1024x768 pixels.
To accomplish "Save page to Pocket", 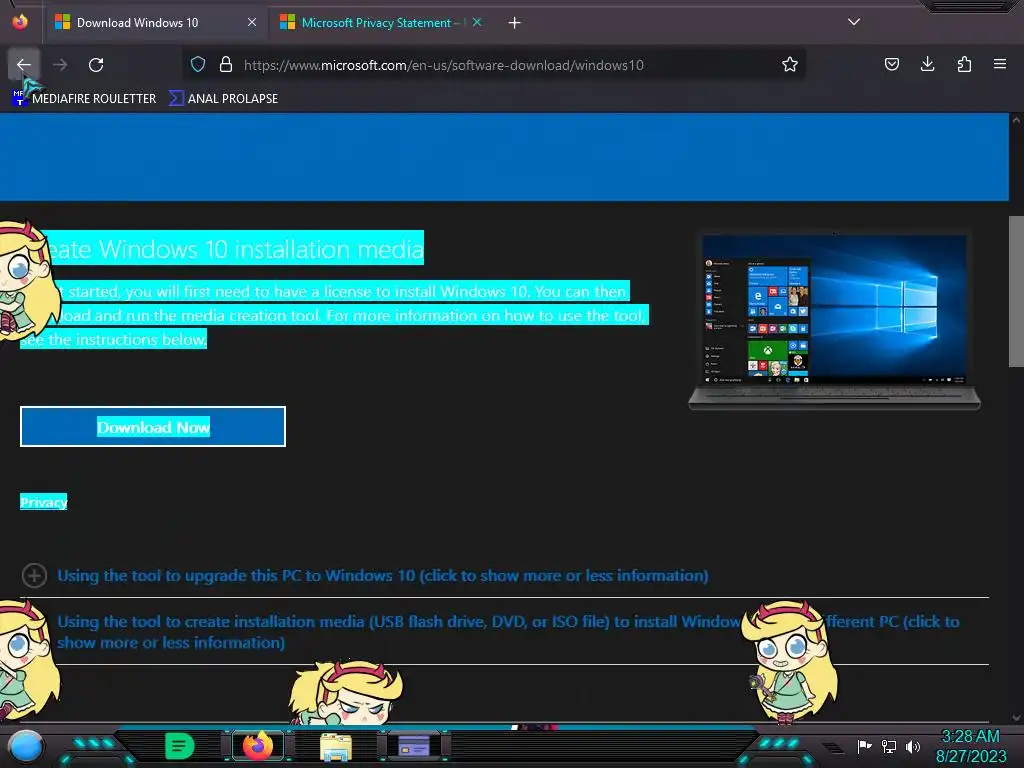I will coord(891,64).
